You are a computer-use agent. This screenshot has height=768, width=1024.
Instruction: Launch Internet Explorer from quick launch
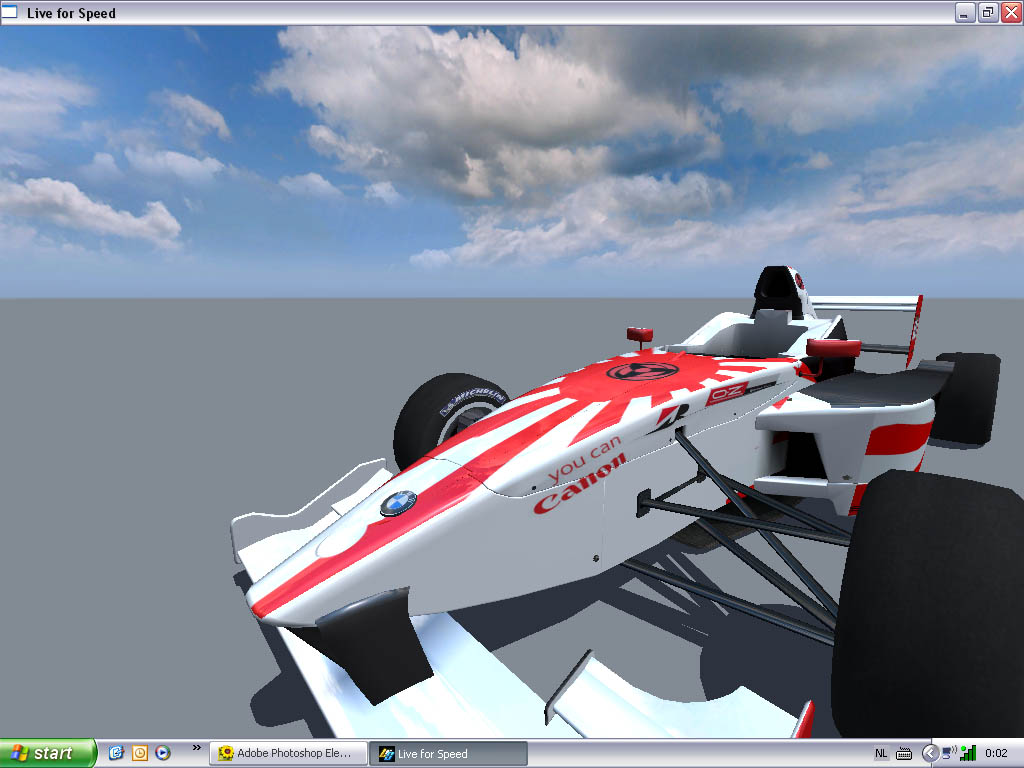(116, 753)
